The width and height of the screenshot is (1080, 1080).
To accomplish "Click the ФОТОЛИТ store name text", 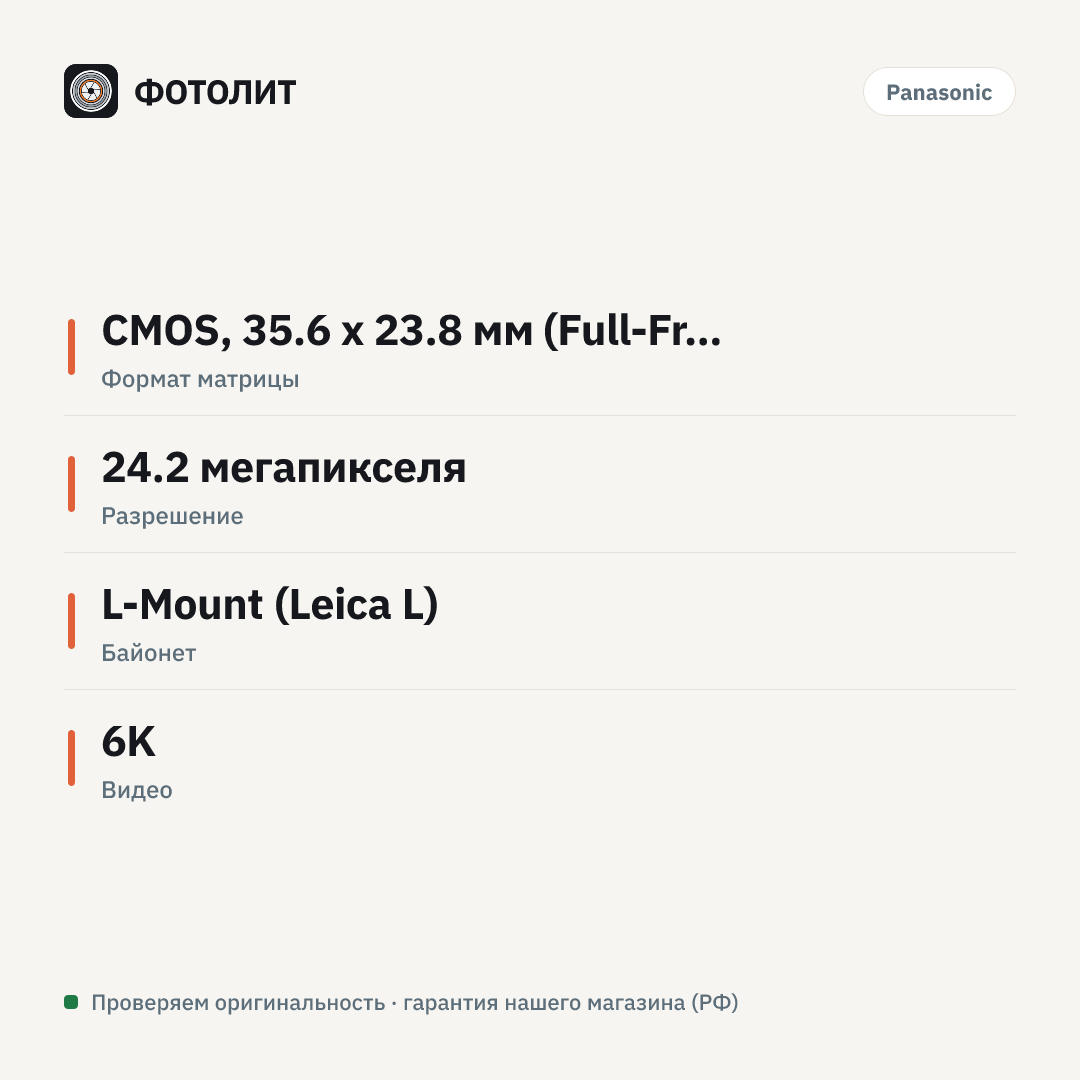I will (215, 92).
